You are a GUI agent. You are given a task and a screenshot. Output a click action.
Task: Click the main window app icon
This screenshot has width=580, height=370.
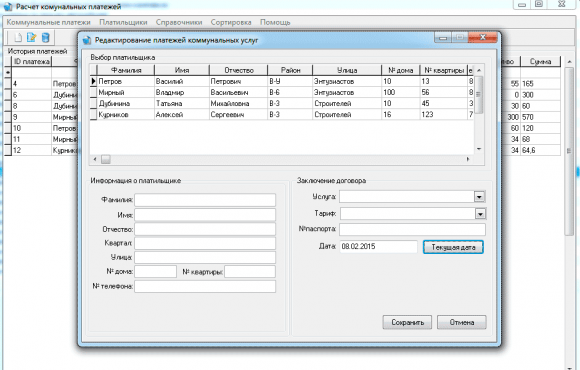click(8, 7)
